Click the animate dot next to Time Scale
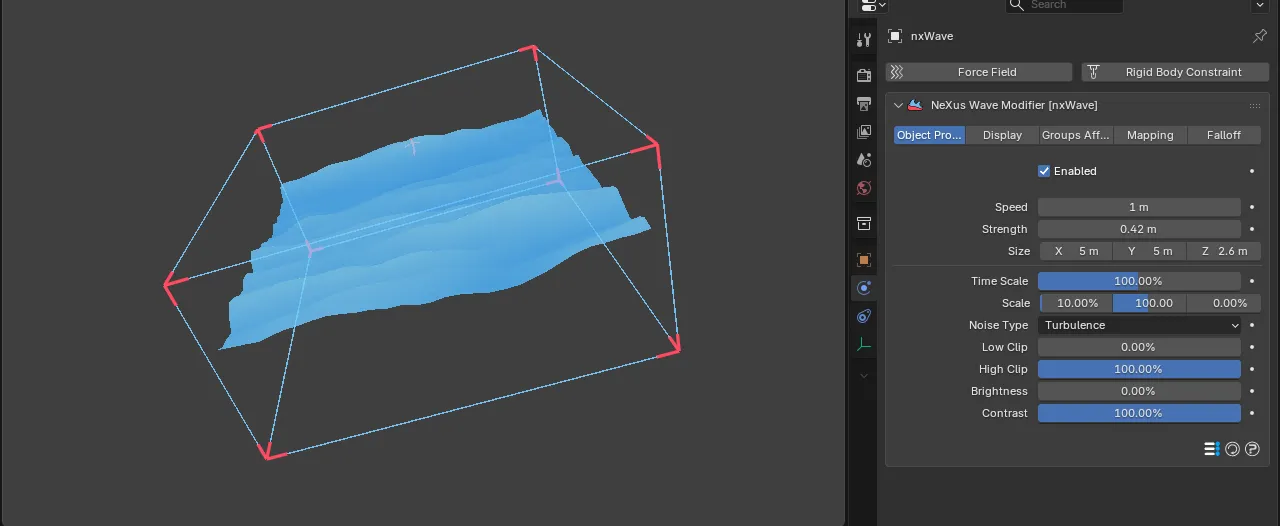Screen dimensions: 1280x526 (1252, 281)
